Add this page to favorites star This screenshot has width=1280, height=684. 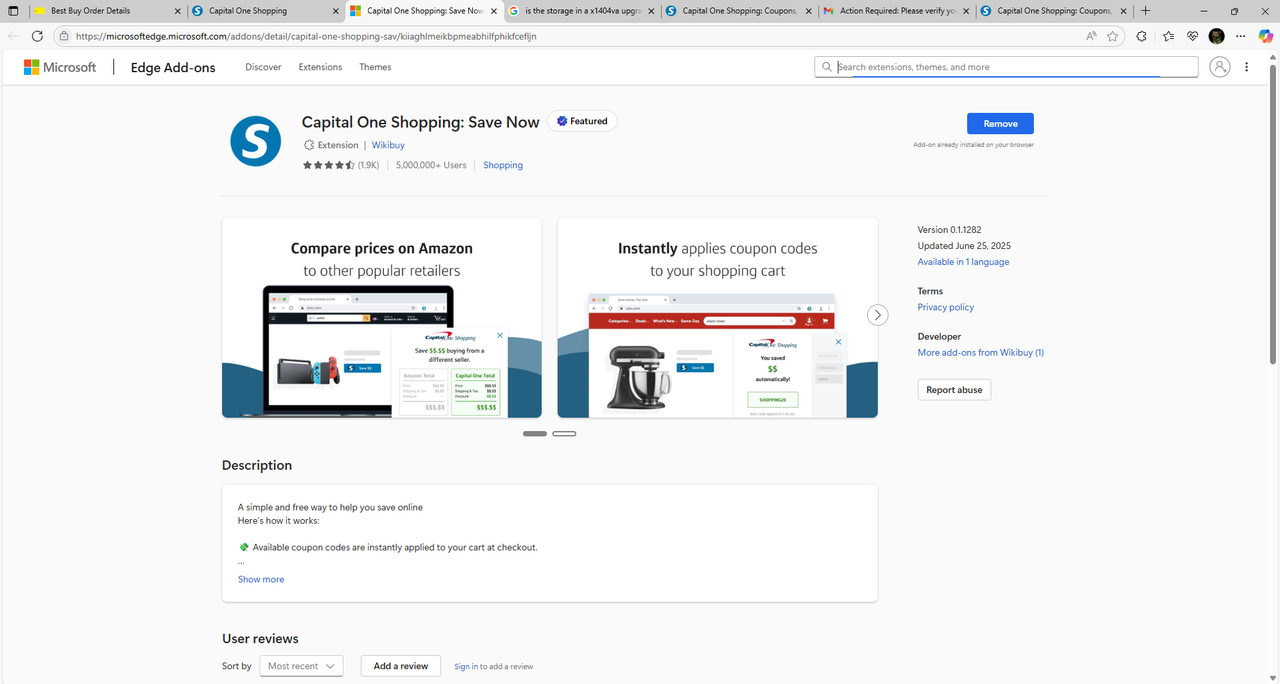coord(1113,36)
